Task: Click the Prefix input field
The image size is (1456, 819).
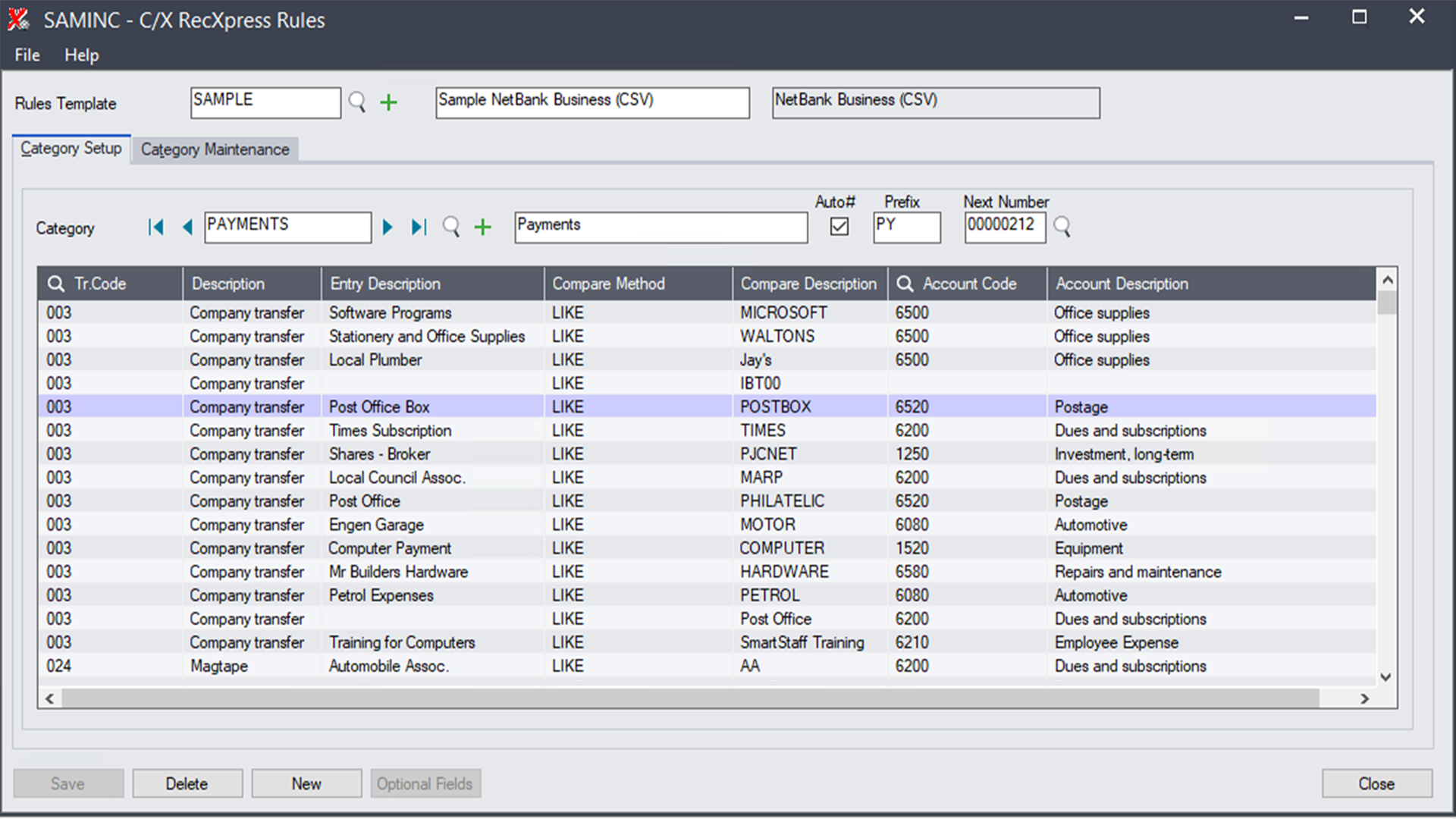Action: click(906, 227)
